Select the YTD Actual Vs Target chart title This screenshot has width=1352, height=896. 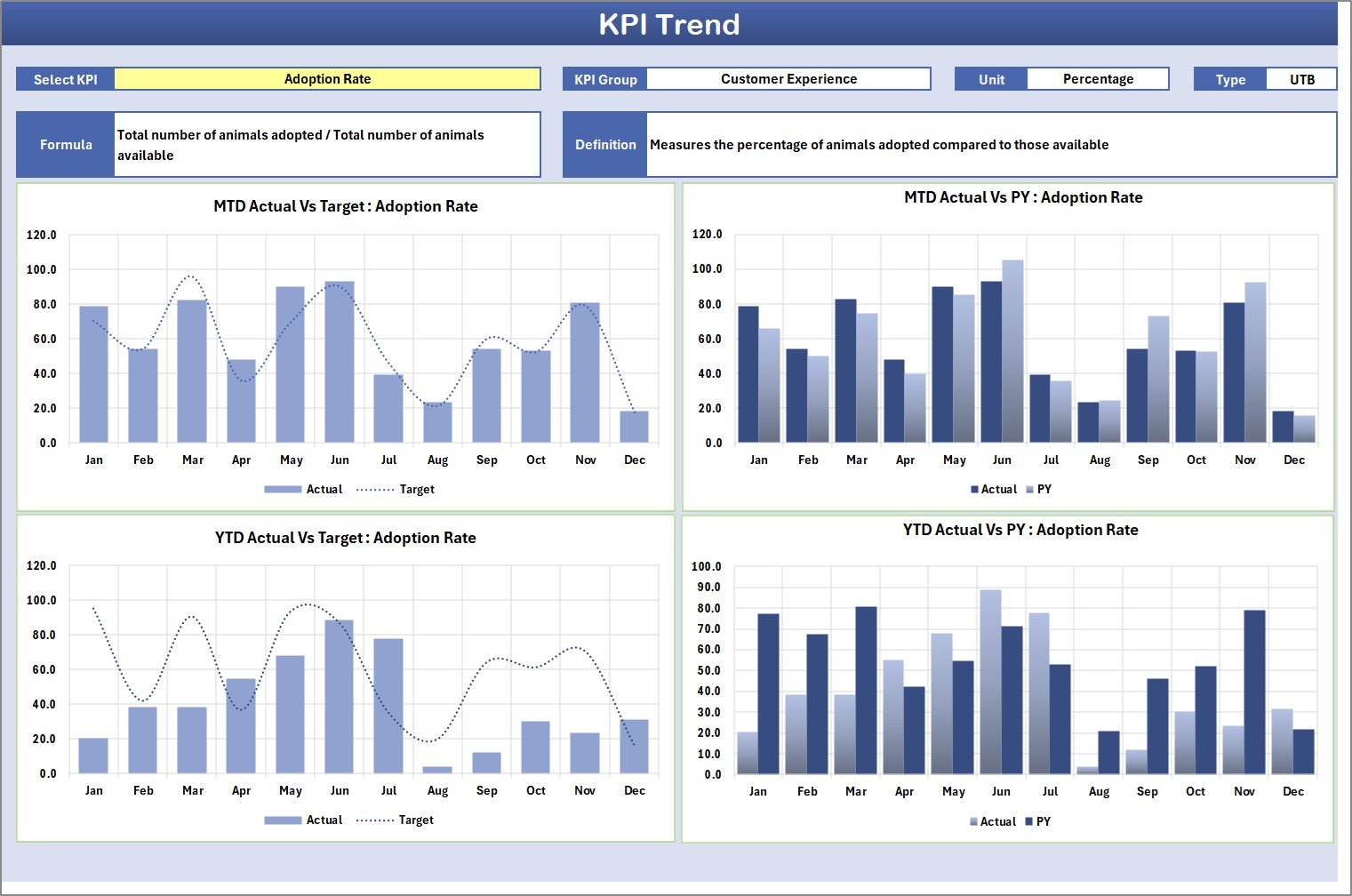click(346, 538)
